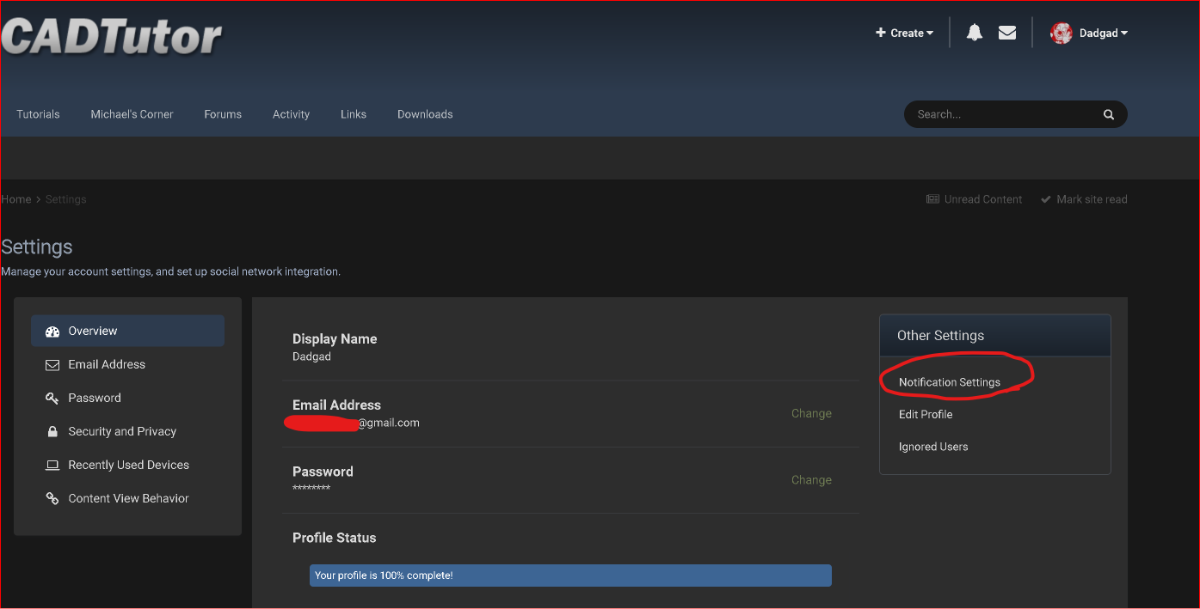Open the Forums menu item
The width and height of the screenshot is (1200, 609).
pyautogui.click(x=223, y=114)
